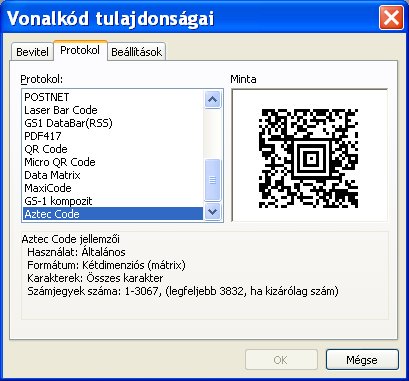
Task: Choose Laser Bar Code protocol
Action: point(113,110)
